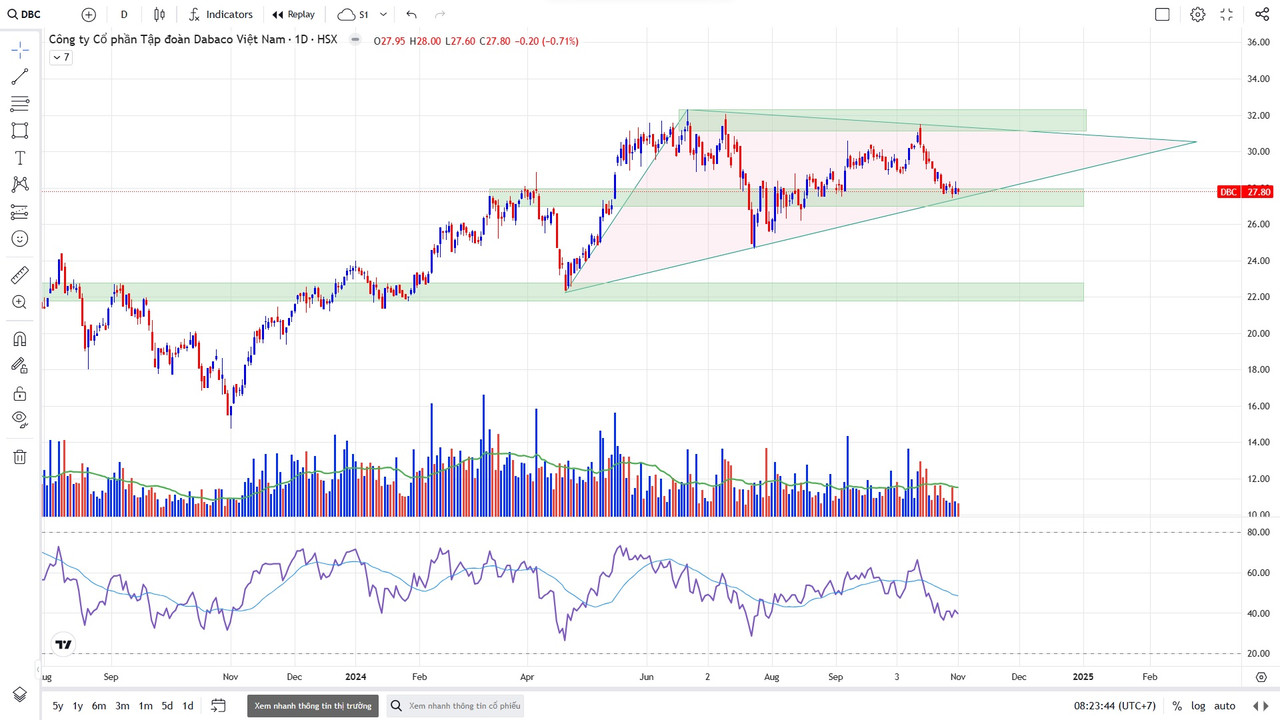This screenshot has height=720, width=1280.
Task: Select the 1m date range
Action: [x=145, y=706]
